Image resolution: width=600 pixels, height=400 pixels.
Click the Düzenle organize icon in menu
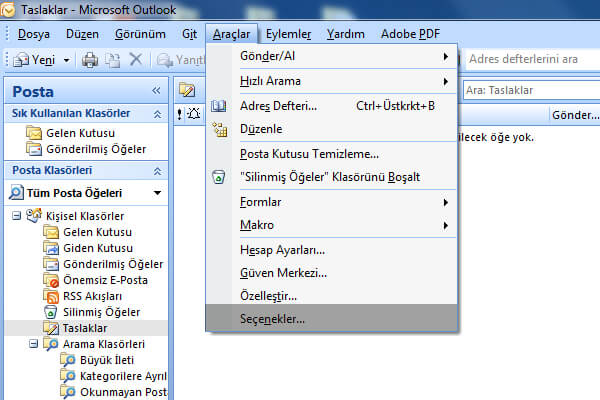coord(220,129)
